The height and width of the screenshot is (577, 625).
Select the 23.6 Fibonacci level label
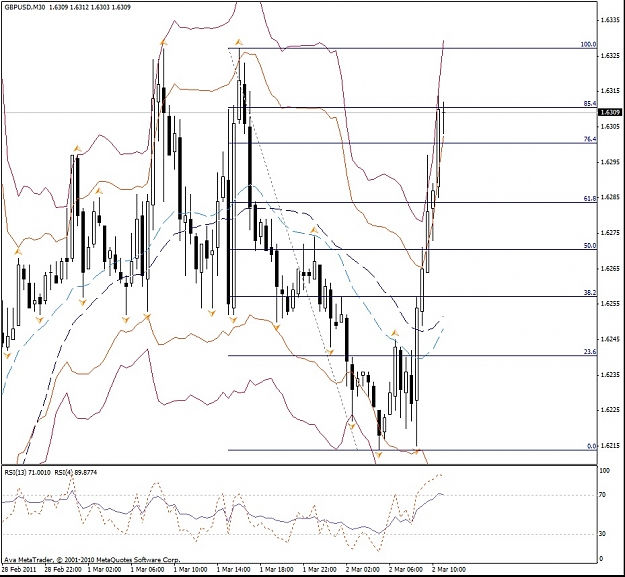tap(590, 352)
